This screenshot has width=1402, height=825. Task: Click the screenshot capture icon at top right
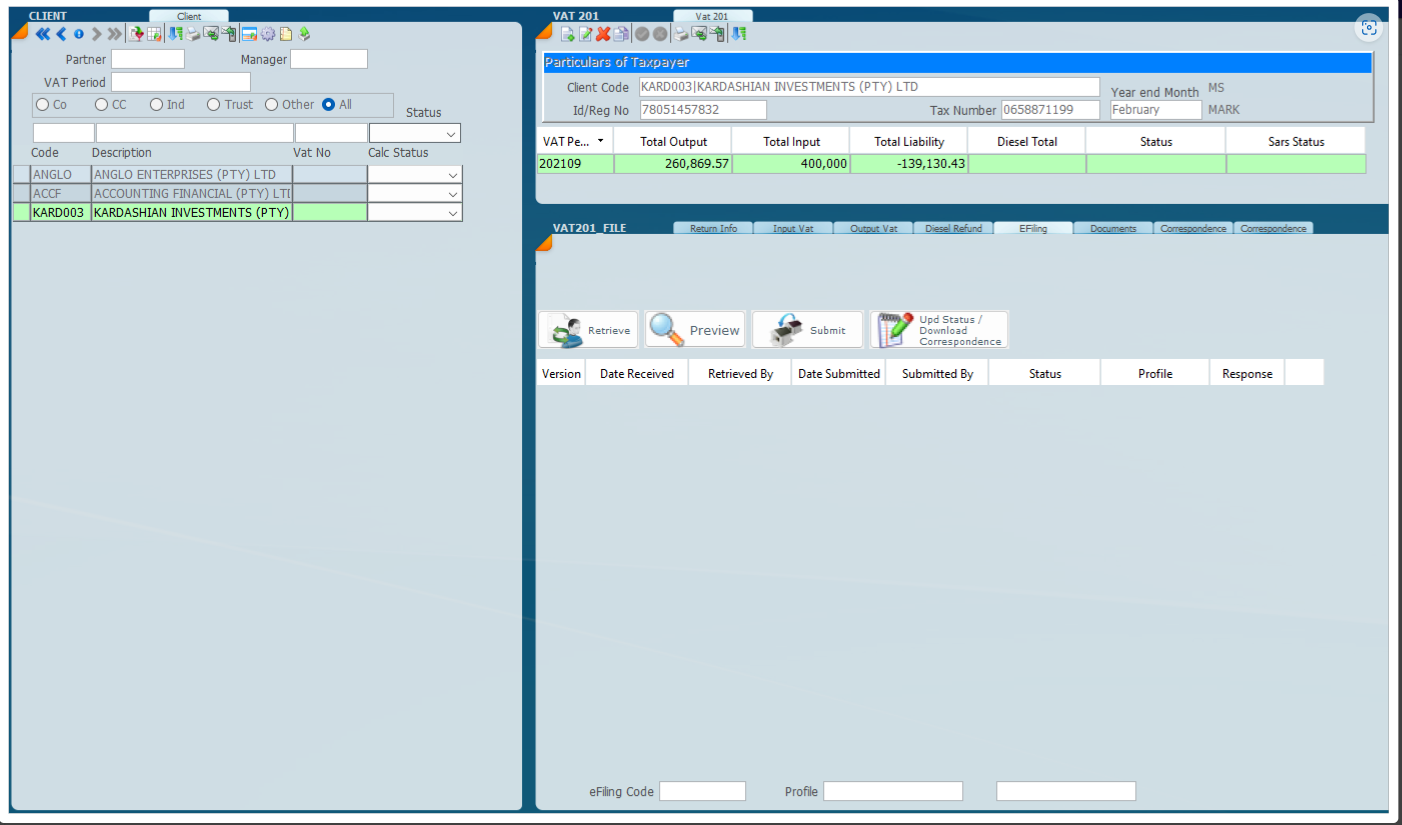click(1368, 28)
